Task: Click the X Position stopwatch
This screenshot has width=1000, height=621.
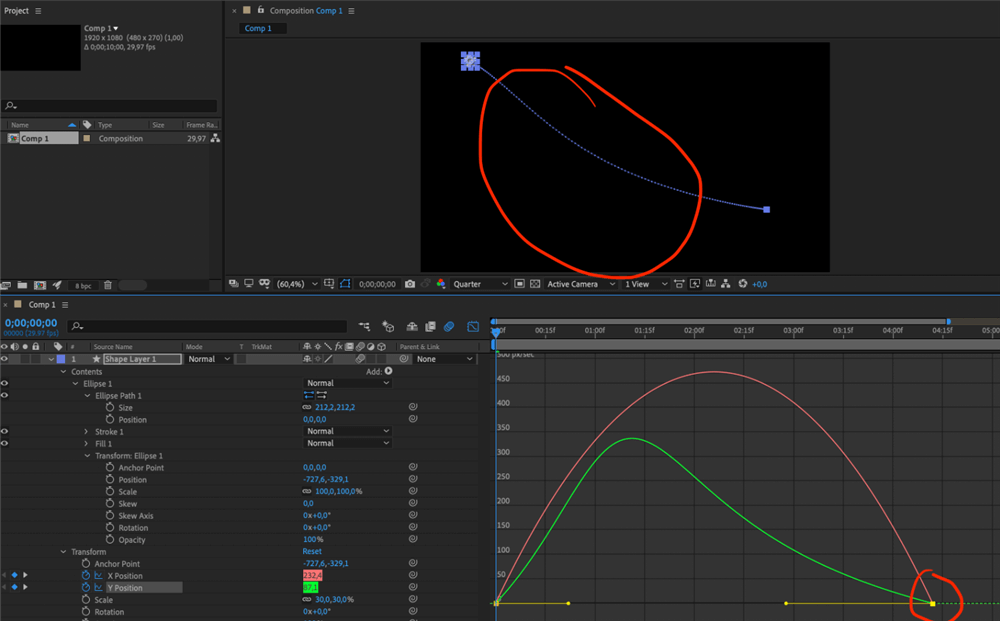Action: [86, 575]
